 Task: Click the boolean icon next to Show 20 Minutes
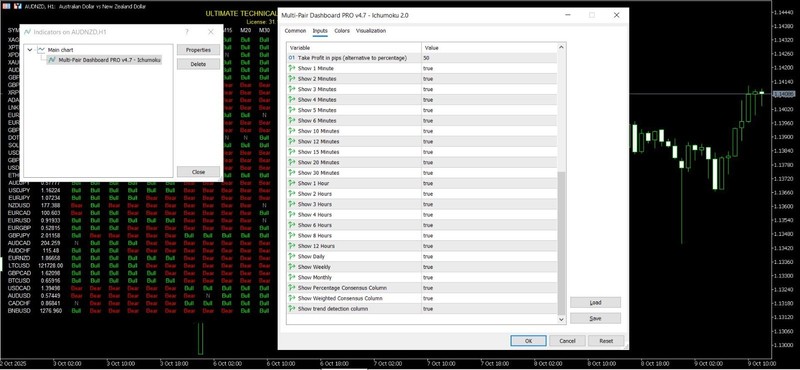click(x=292, y=162)
